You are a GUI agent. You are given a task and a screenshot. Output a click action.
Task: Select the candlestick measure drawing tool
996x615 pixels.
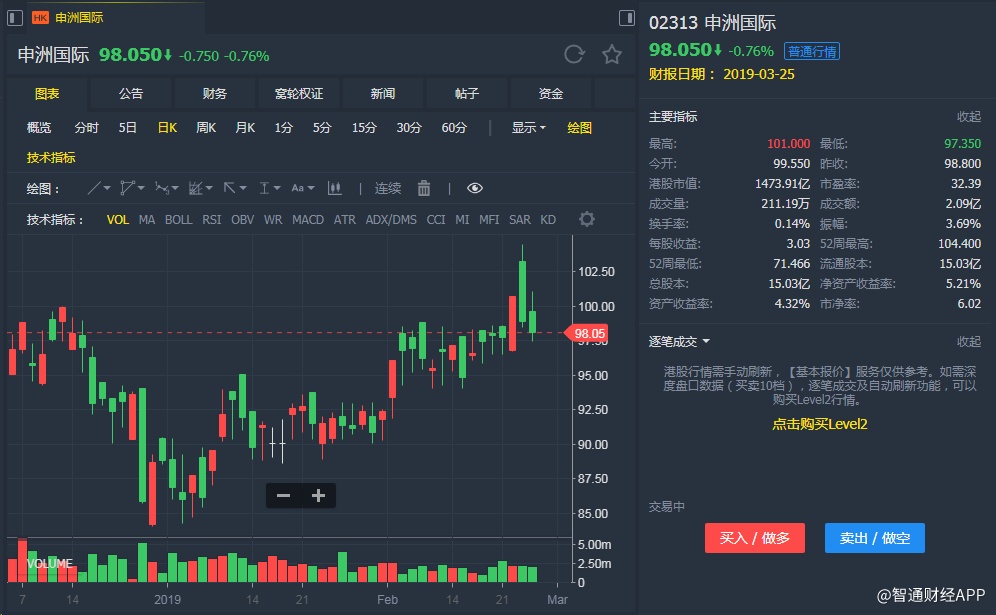pos(334,188)
